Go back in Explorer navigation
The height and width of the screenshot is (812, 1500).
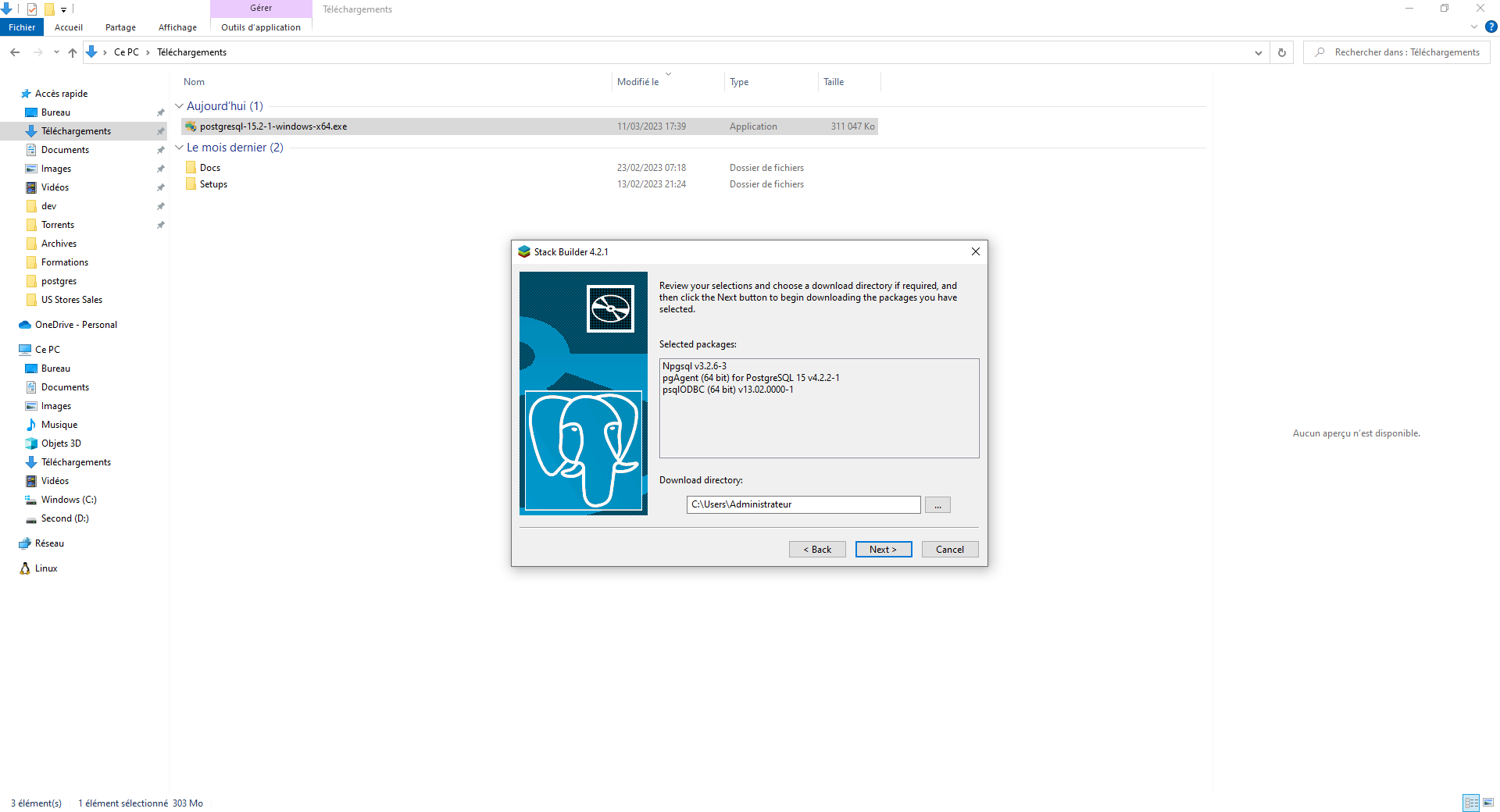(15, 52)
